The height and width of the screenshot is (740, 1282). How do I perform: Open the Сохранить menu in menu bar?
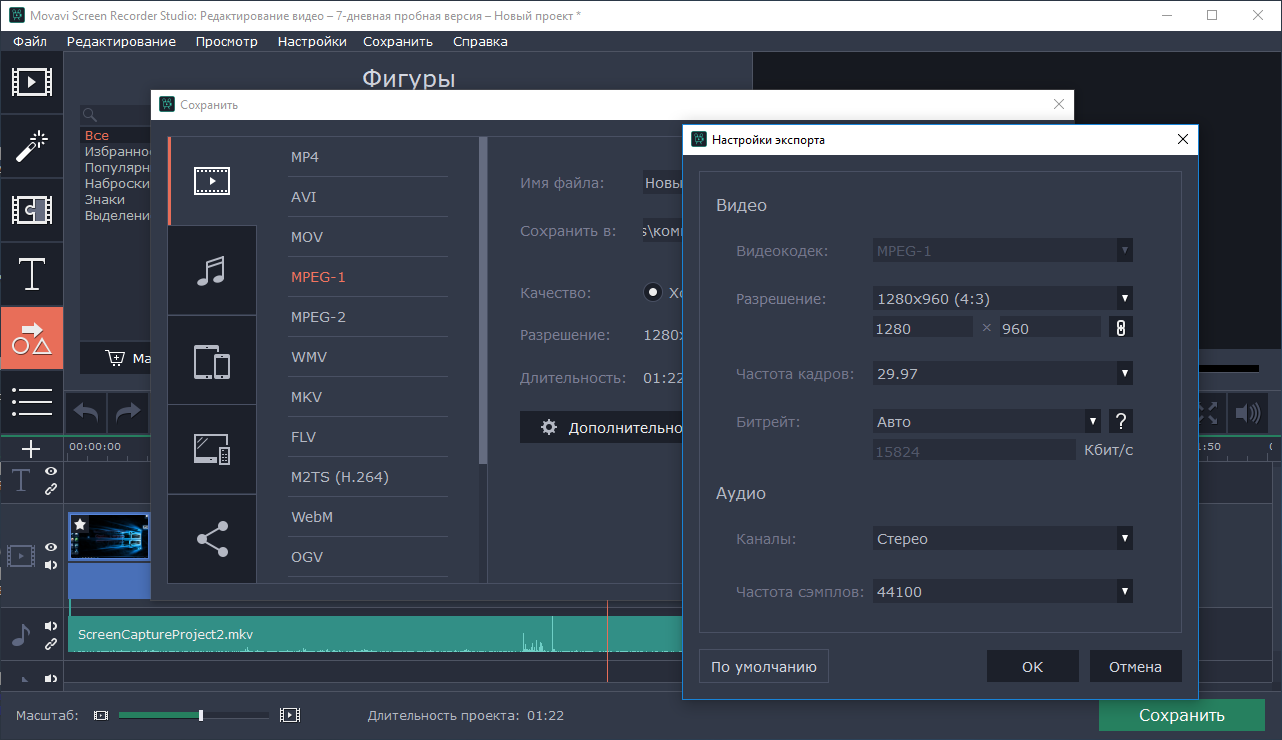398,41
